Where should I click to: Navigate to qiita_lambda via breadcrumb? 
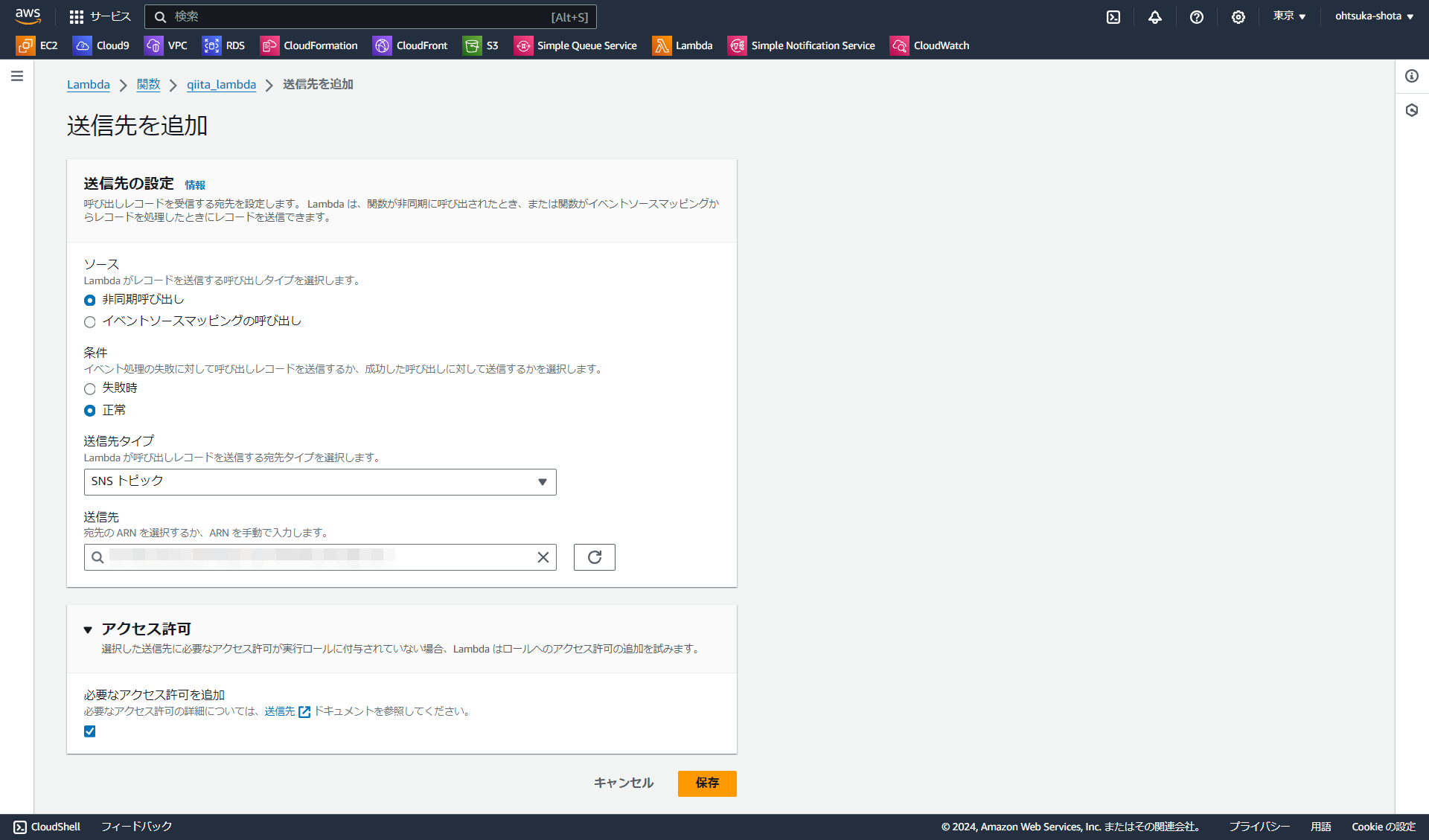[221, 84]
